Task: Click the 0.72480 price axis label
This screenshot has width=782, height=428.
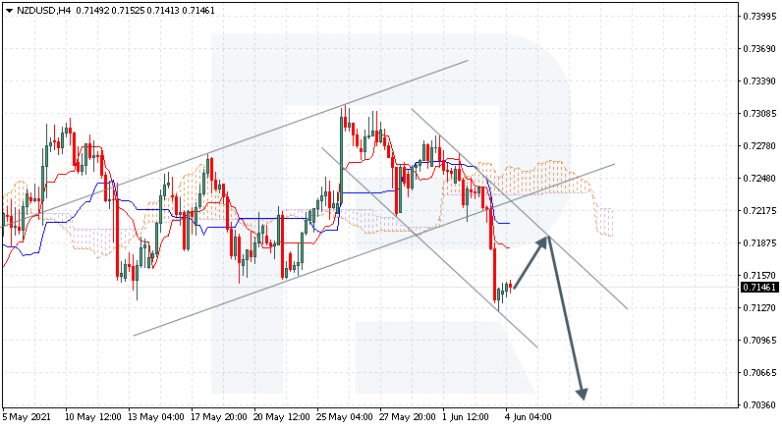Action: coord(760,179)
